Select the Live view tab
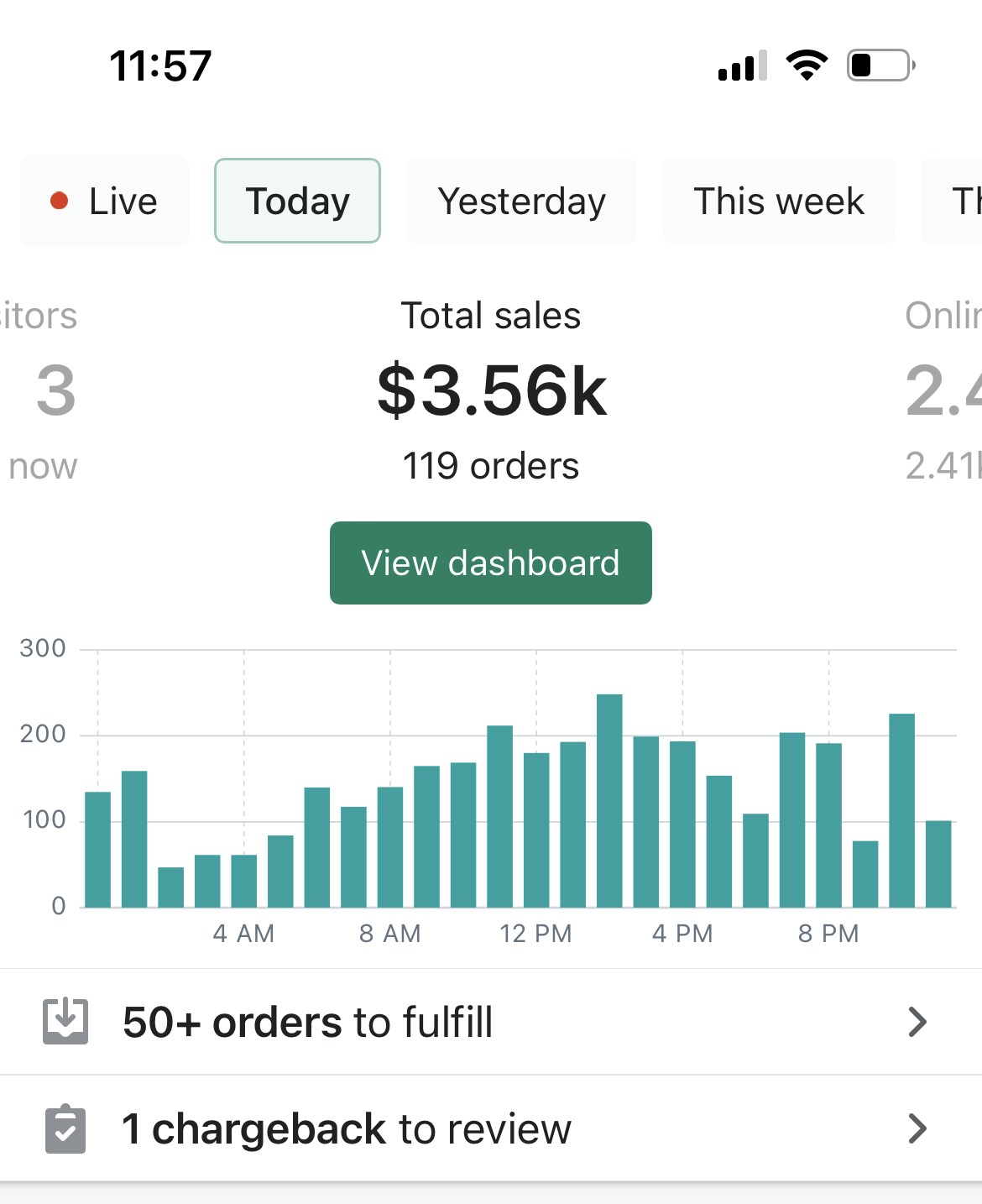The height and width of the screenshot is (1204, 982). [105, 202]
